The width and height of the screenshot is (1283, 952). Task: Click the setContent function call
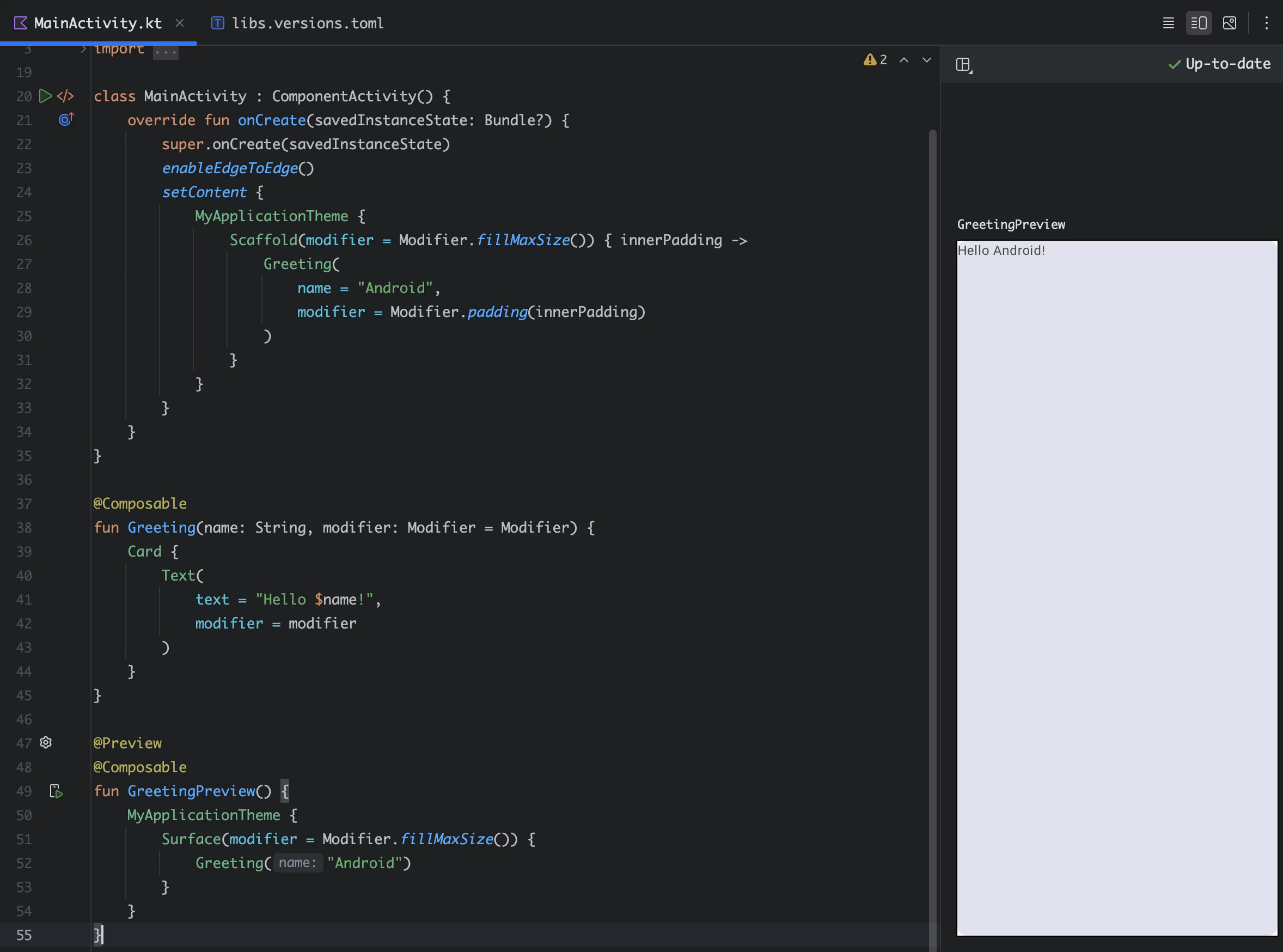tap(204, 192)
